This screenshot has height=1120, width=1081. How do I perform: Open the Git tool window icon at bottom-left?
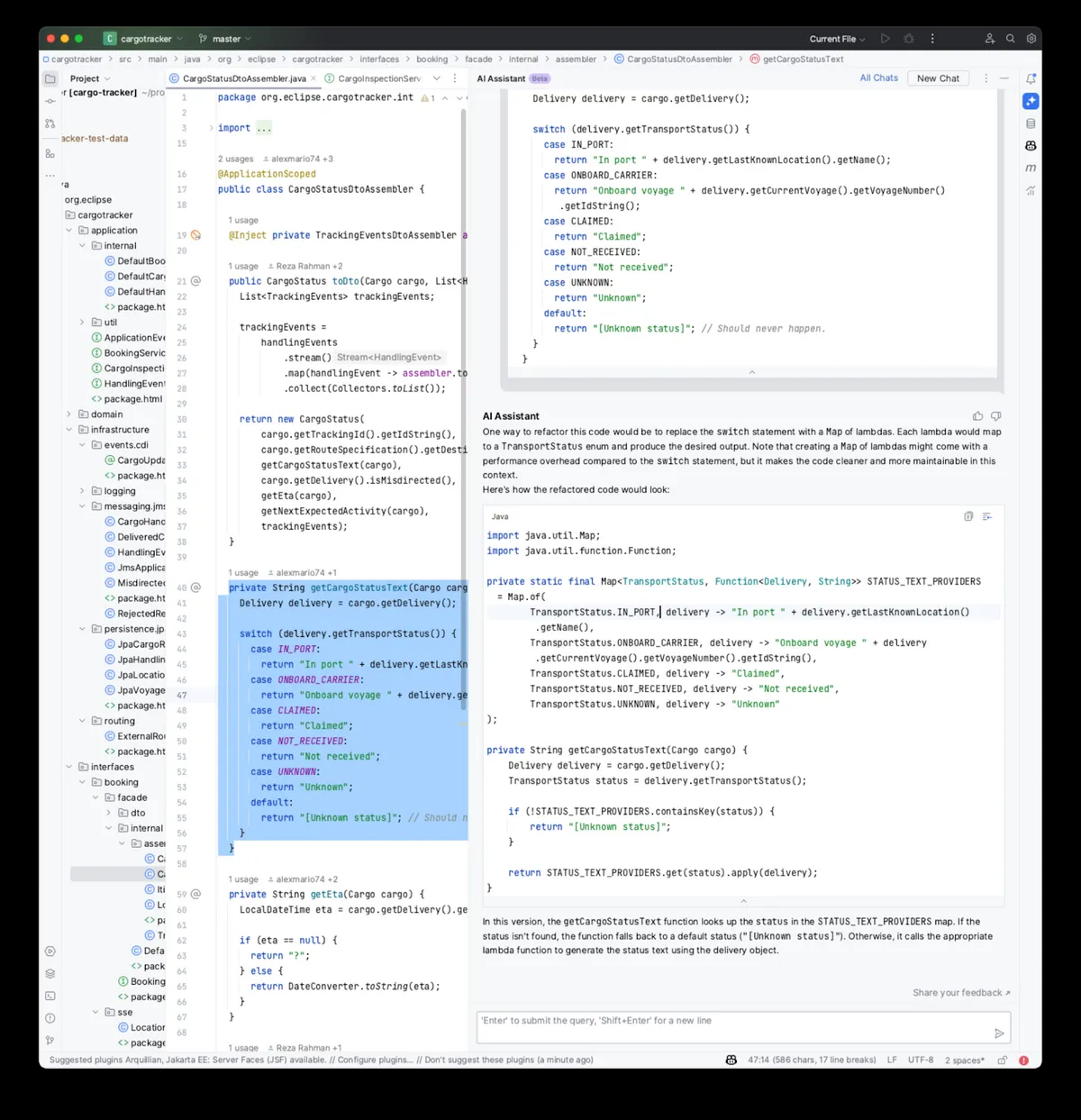point(50,1041)
